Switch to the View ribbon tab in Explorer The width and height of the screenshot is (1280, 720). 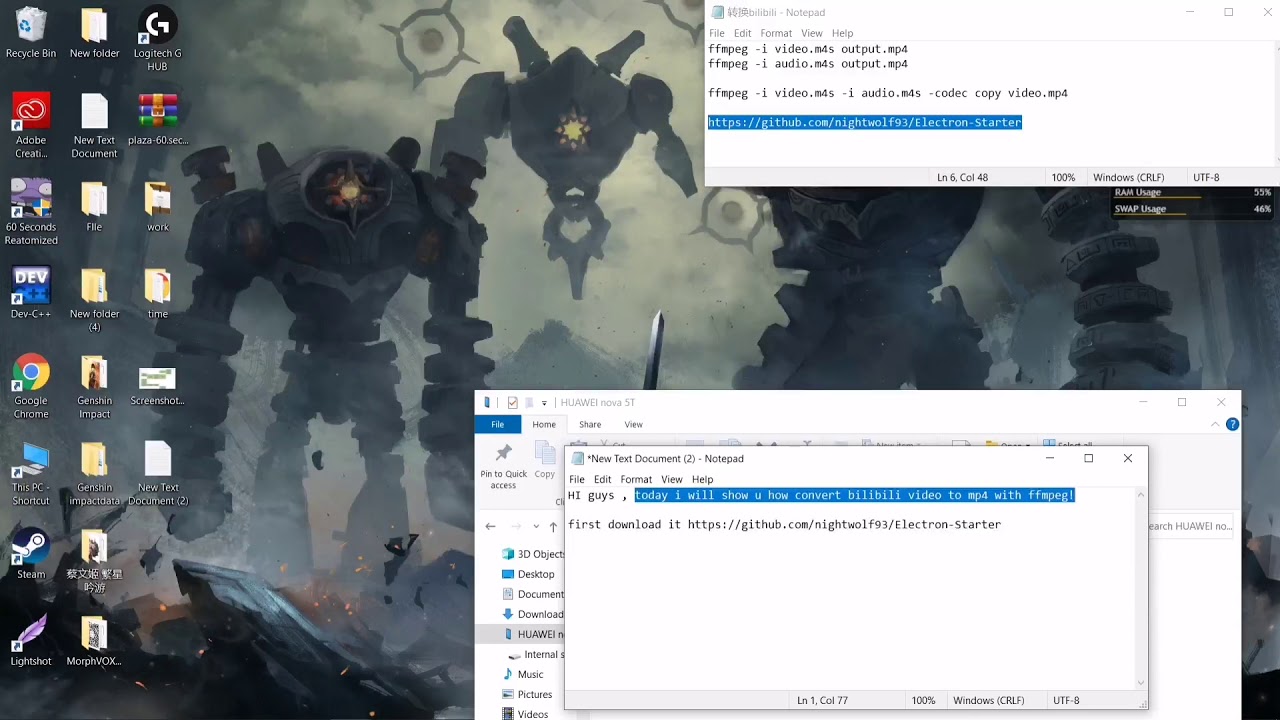633,424
